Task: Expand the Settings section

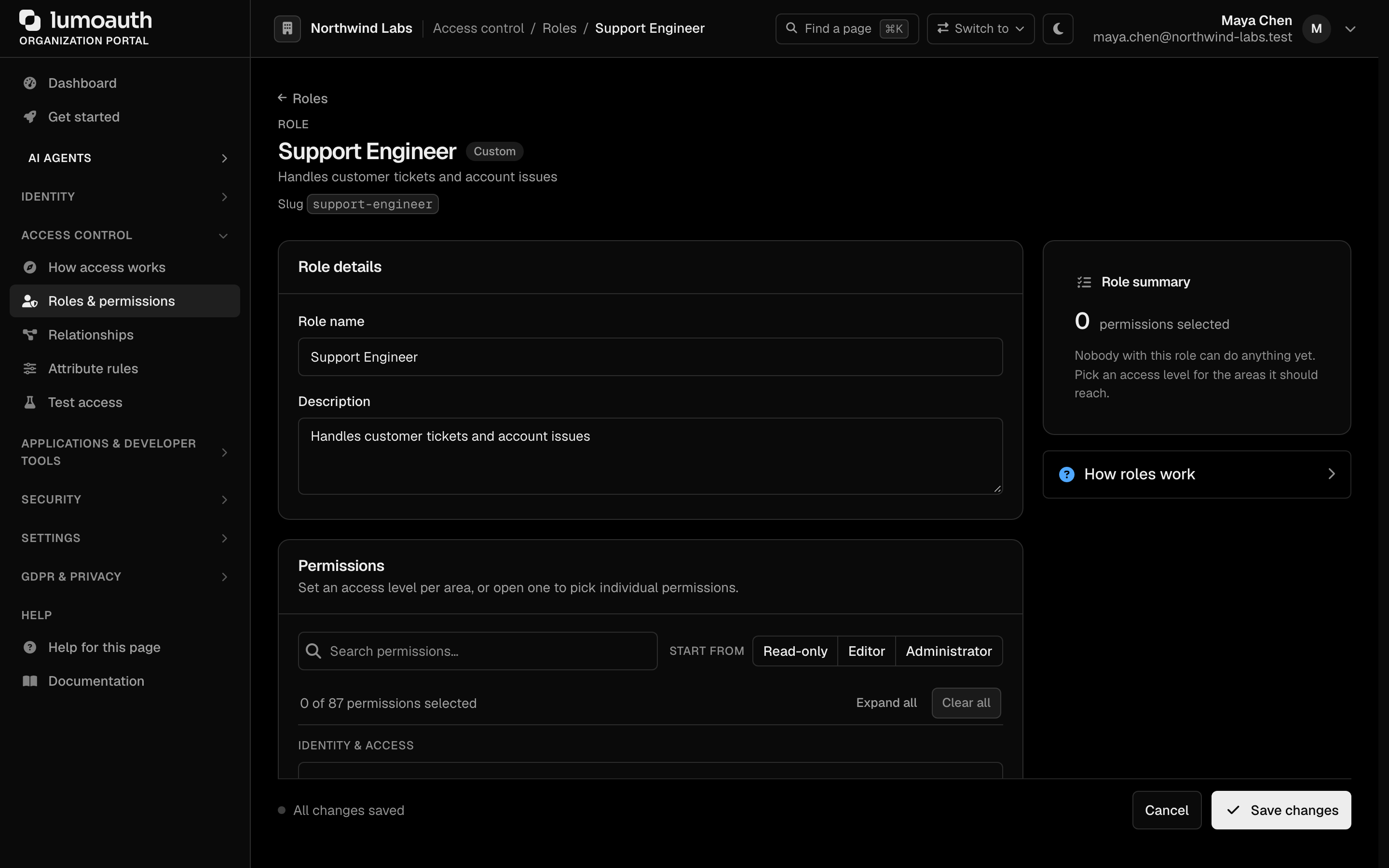Action: coord(124,538)
